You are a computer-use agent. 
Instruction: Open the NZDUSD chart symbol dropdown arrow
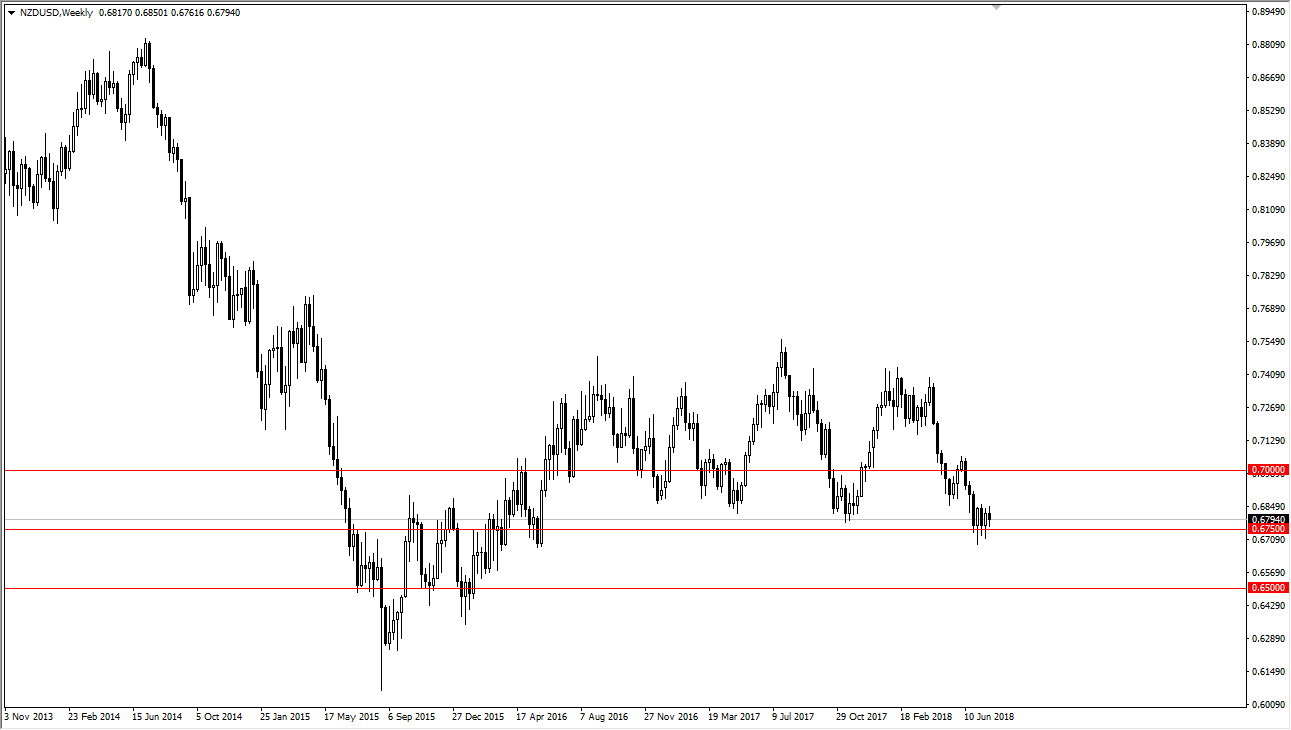11,12
